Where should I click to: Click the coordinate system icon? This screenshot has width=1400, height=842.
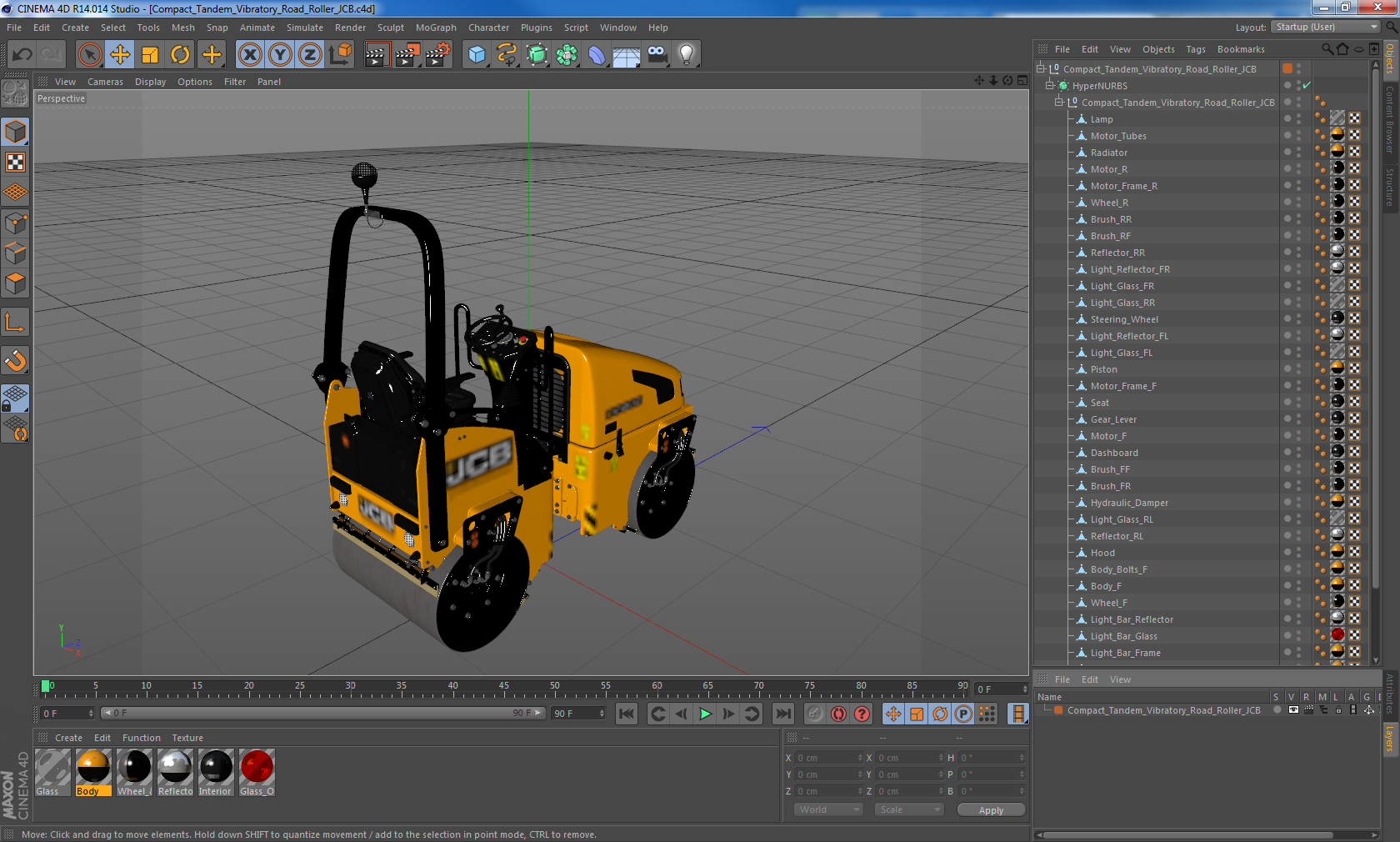pos(340,55)
